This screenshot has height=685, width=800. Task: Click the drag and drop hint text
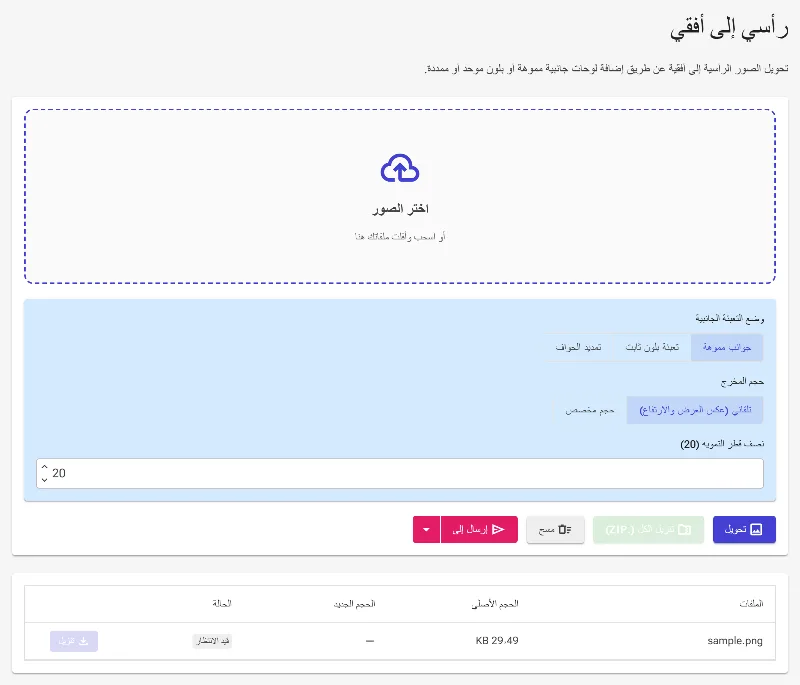[400, 237]
